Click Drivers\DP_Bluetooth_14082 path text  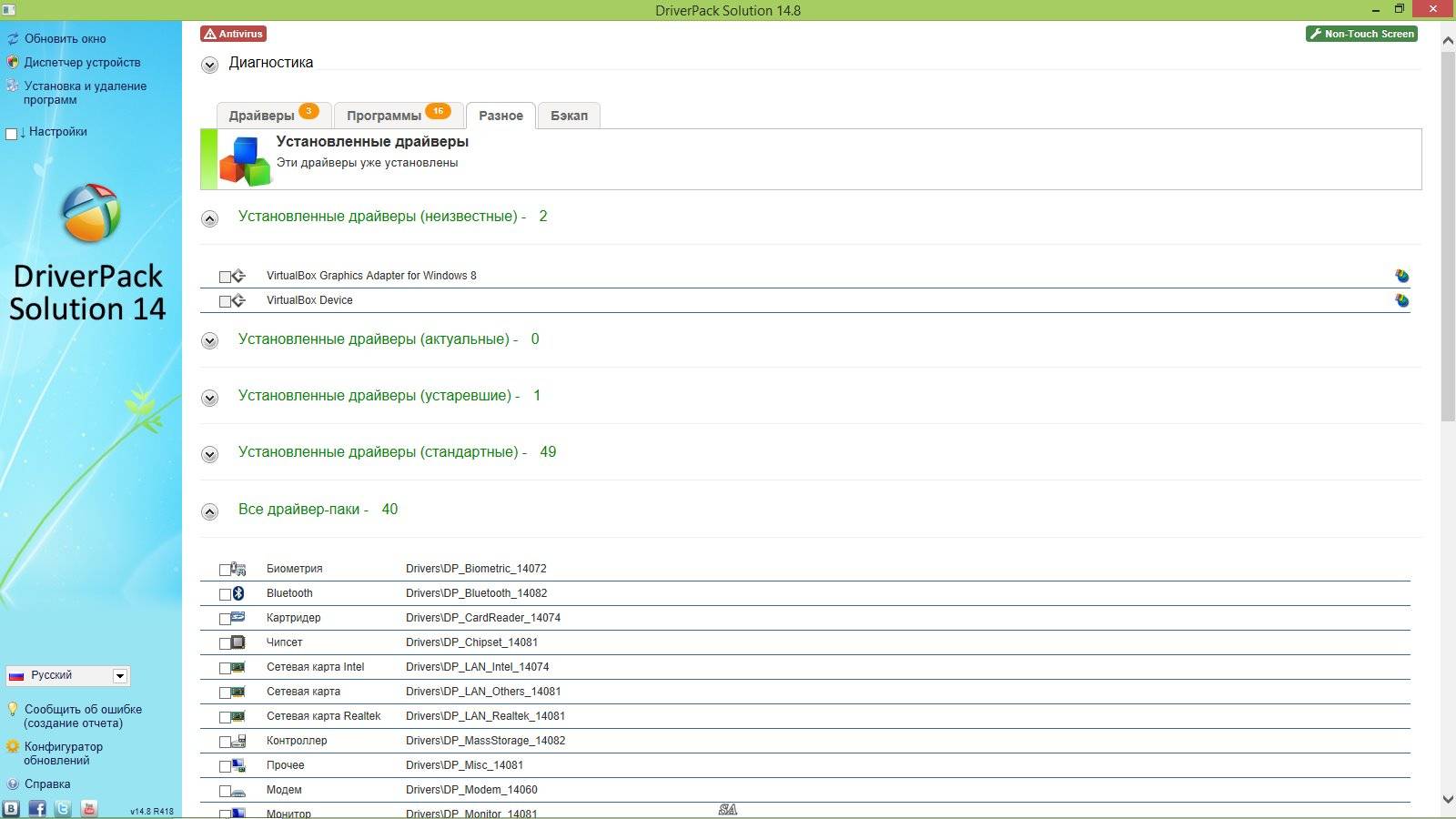pos(476,593)
